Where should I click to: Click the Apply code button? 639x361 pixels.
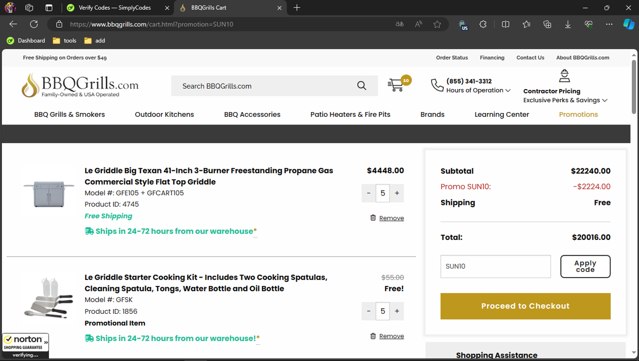tap(585, 266)
